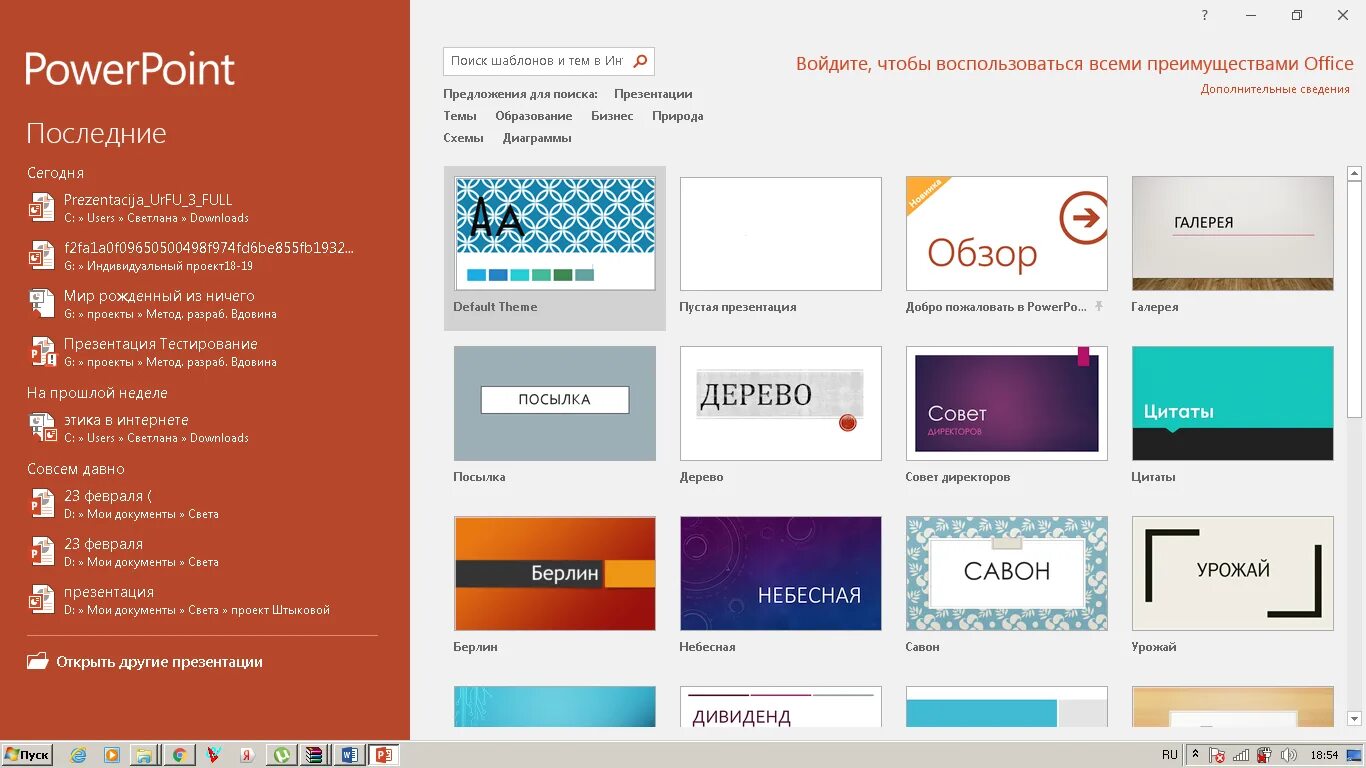The height and width of the screenshot is (768, 1366).
Task: Open the help question mark icon
Action: [x=1205, y=15]
